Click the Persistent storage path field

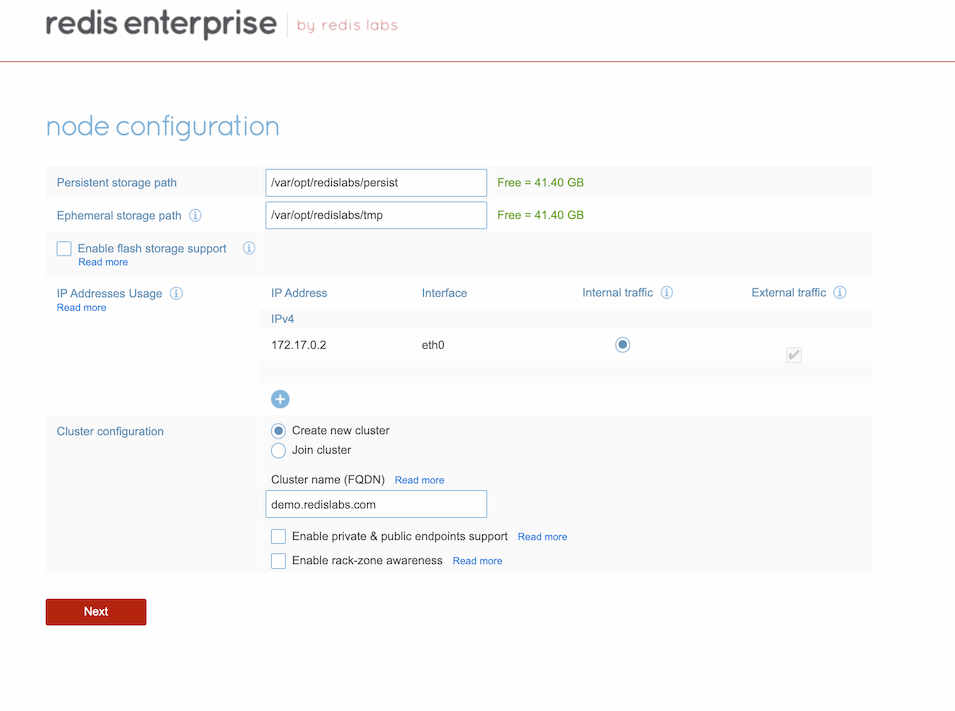coord(376,183)
